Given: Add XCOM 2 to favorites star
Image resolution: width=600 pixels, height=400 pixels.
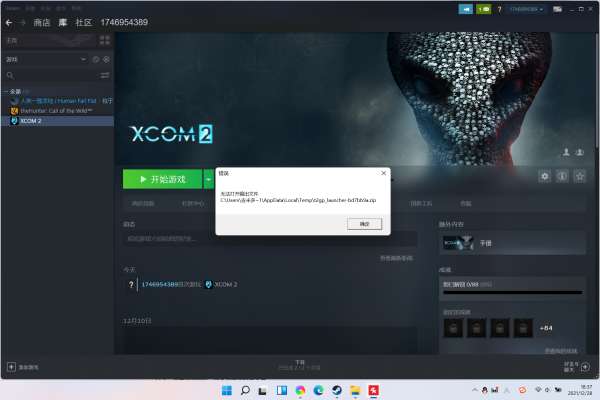Looking at the screenshot, I should tap(580, 176).
